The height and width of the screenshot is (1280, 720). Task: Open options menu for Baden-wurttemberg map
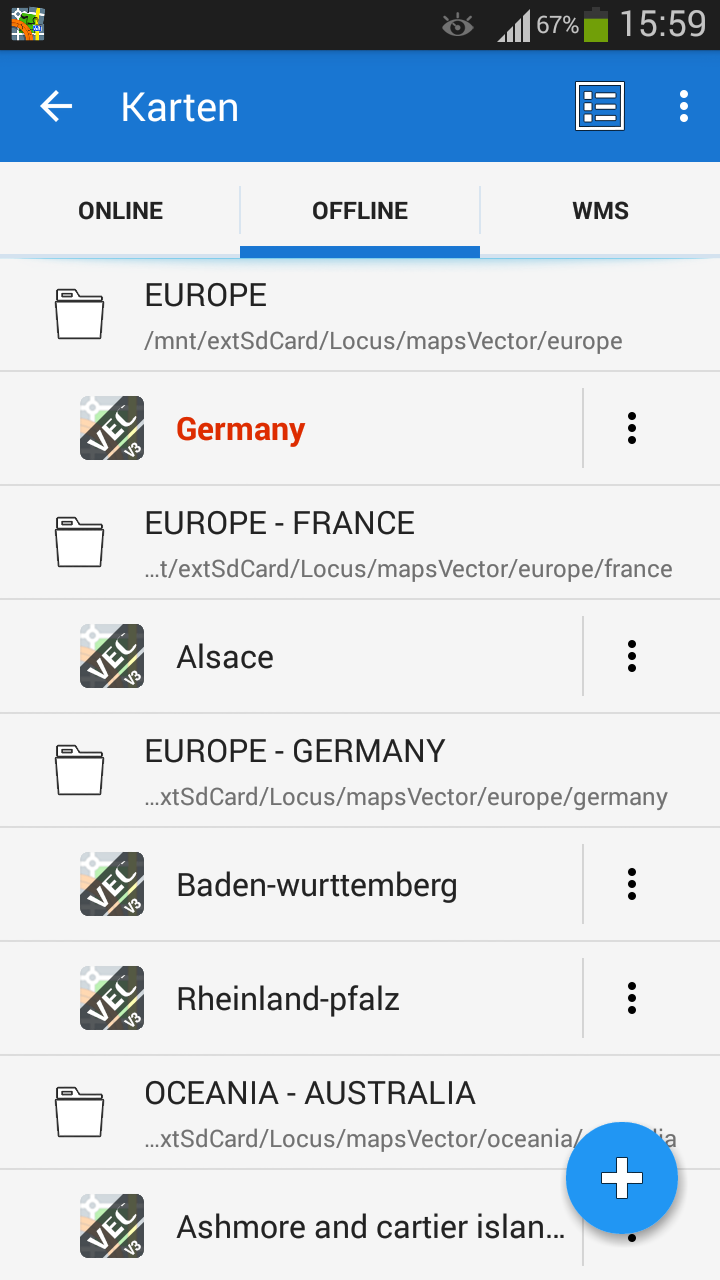[632, 884]
